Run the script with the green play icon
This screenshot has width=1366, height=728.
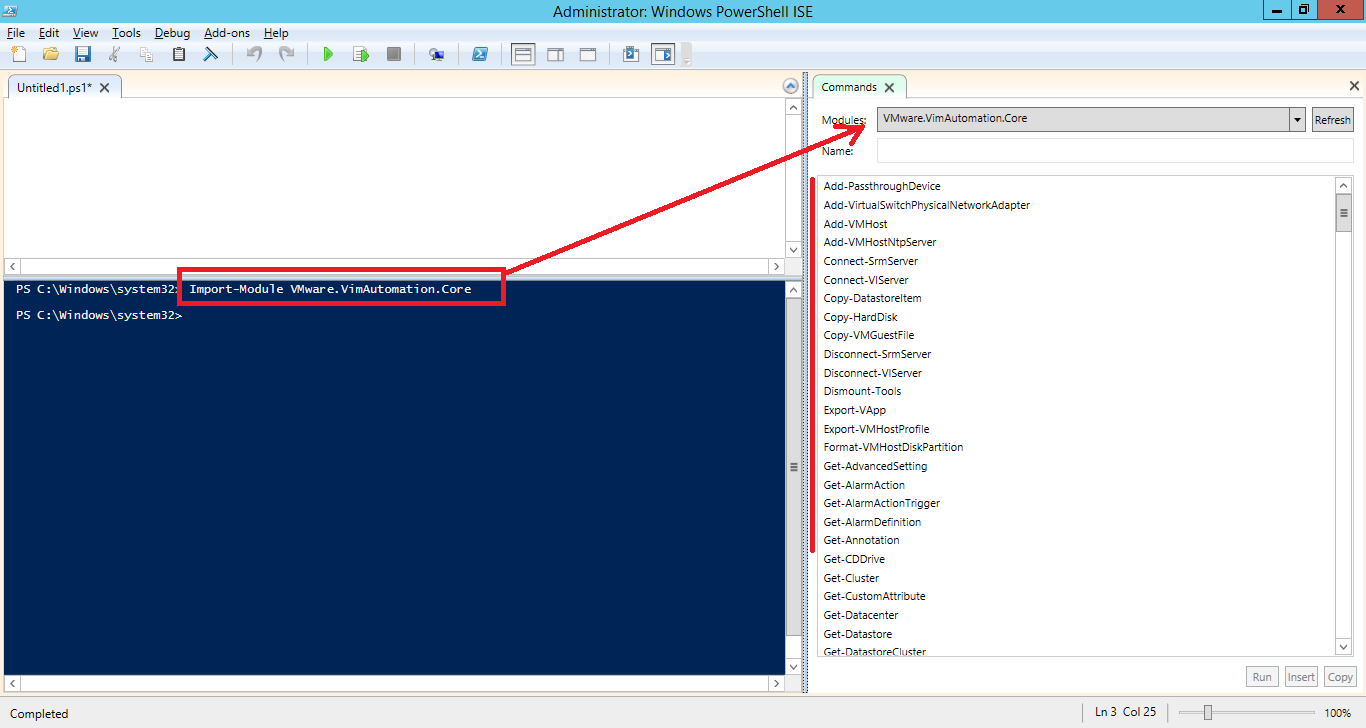click(329, 54)
